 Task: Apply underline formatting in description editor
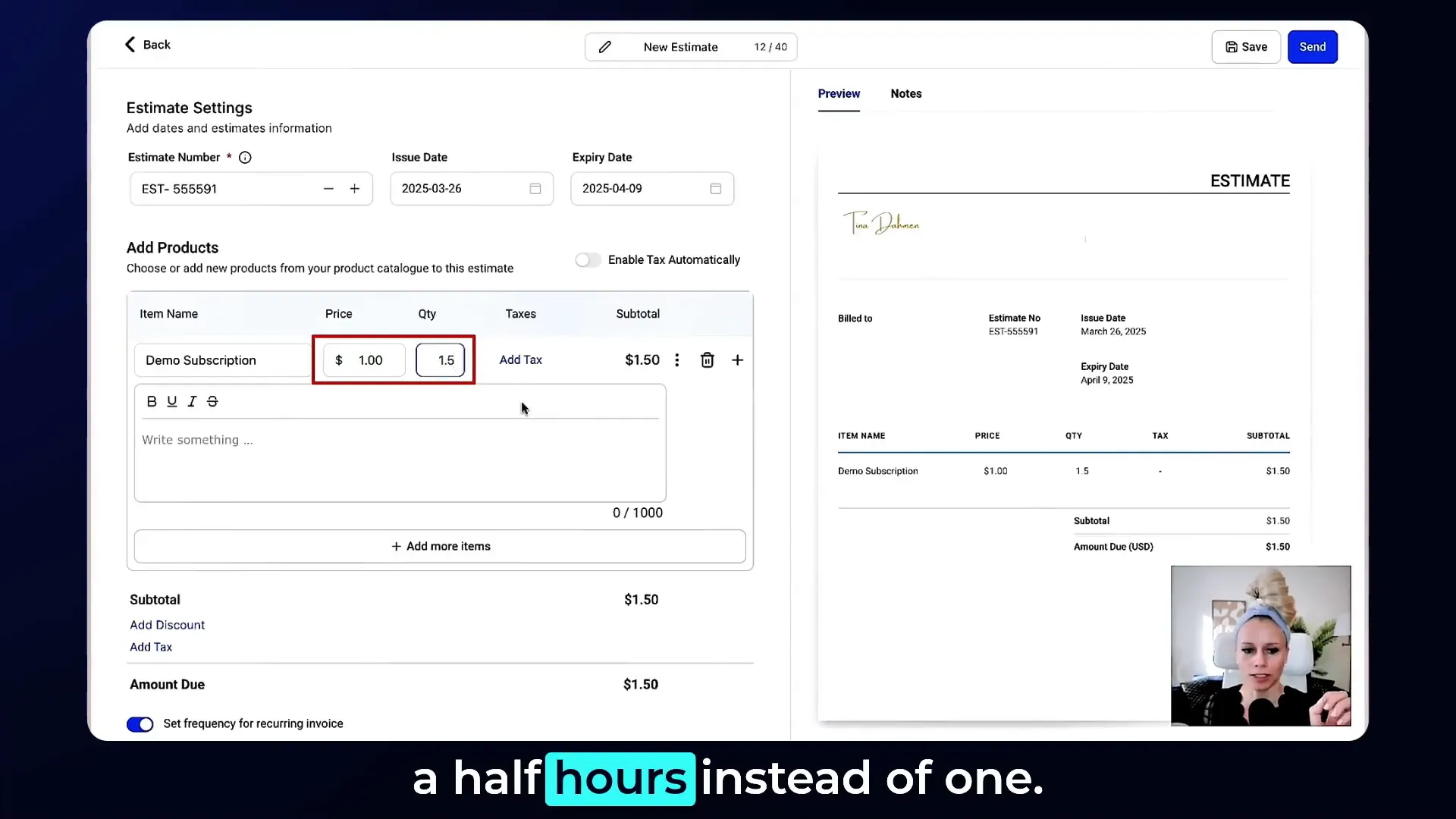coord(172,402)
